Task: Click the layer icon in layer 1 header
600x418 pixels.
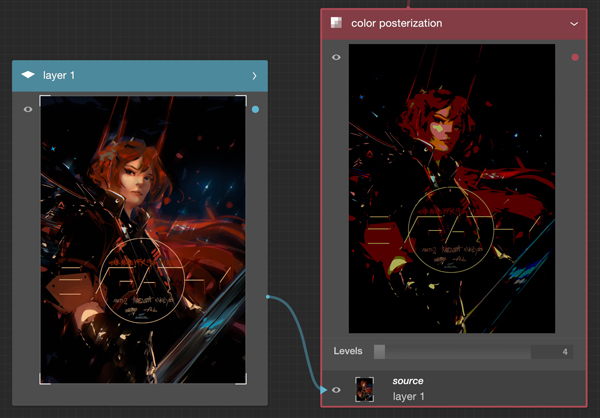Action: tap(28, 75)
